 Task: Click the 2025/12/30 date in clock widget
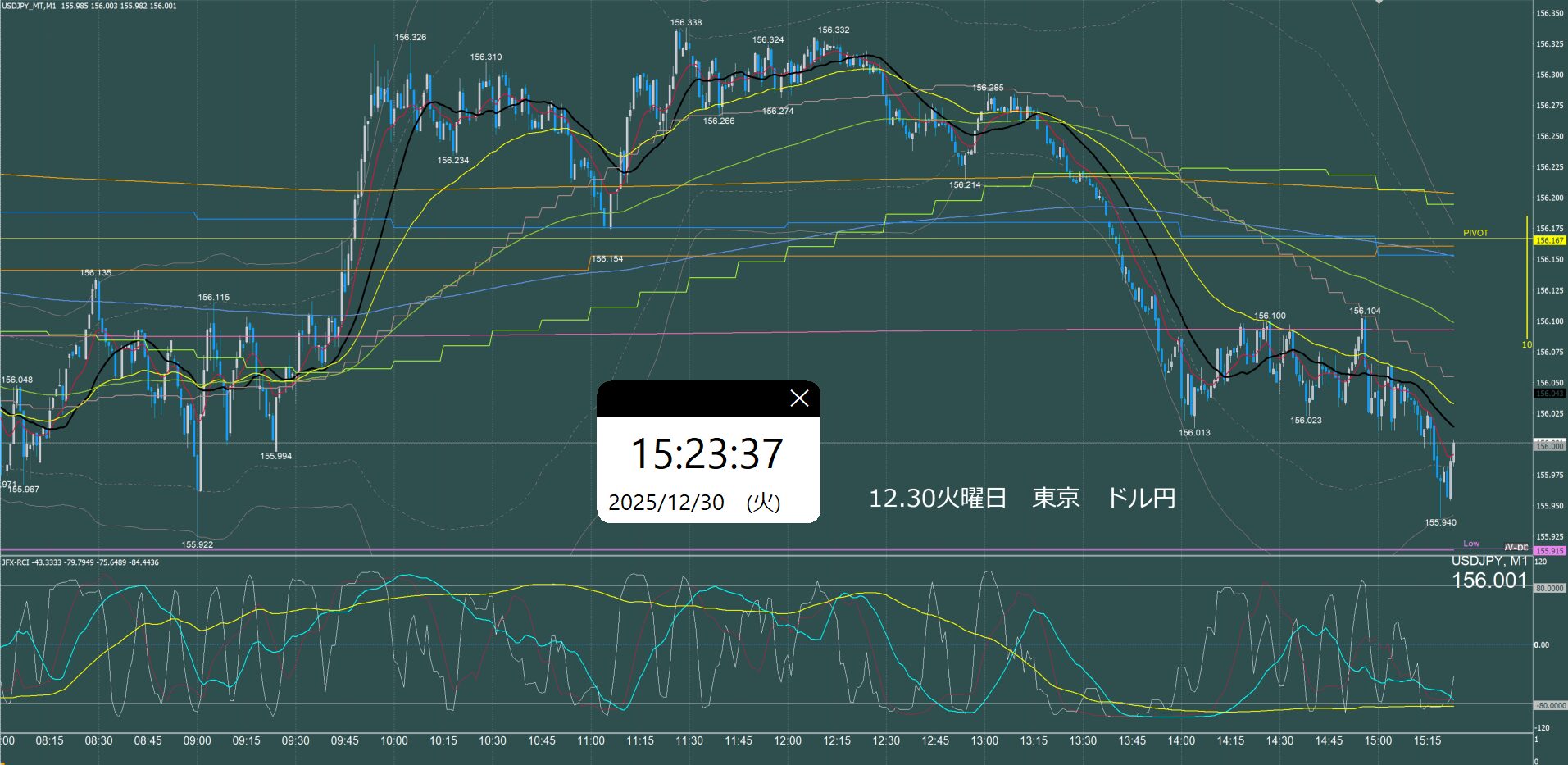tap(666, 503)
